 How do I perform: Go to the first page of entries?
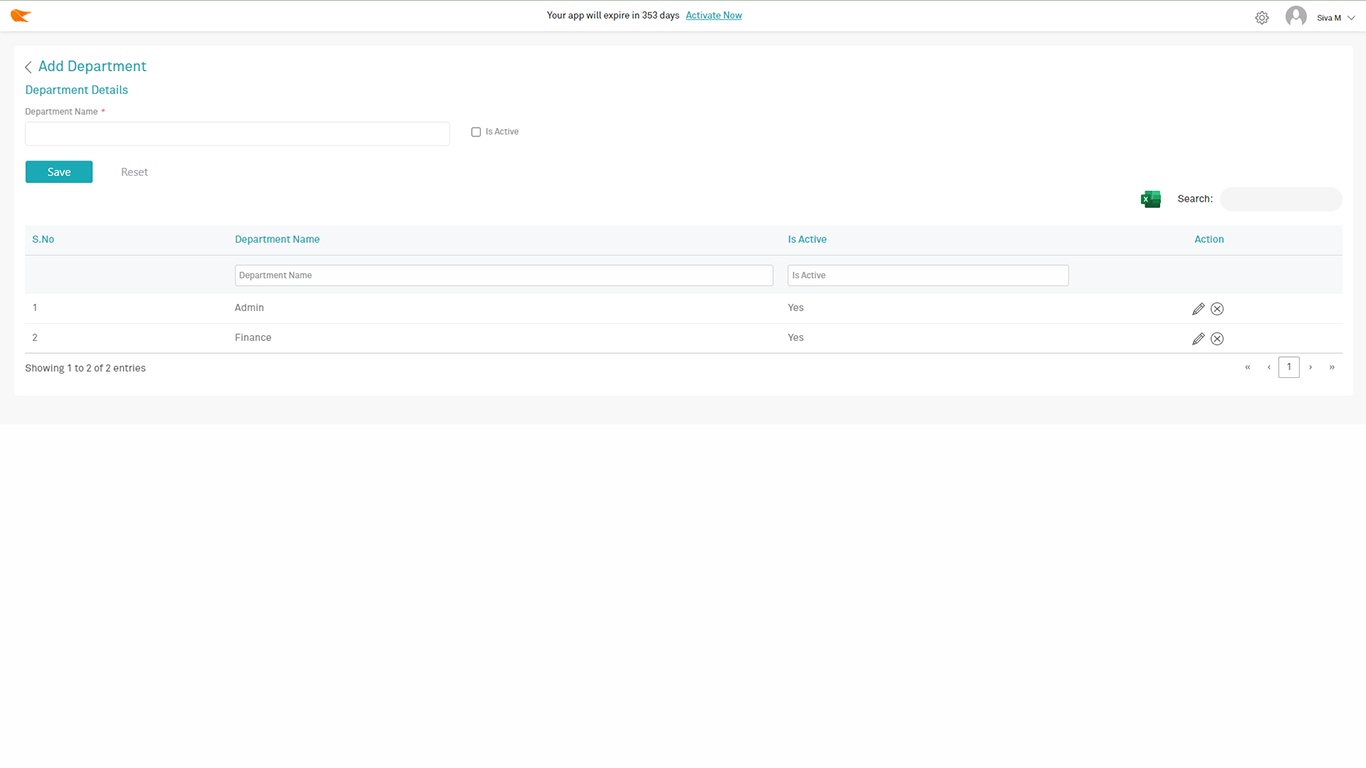[x=1248, y=368]
